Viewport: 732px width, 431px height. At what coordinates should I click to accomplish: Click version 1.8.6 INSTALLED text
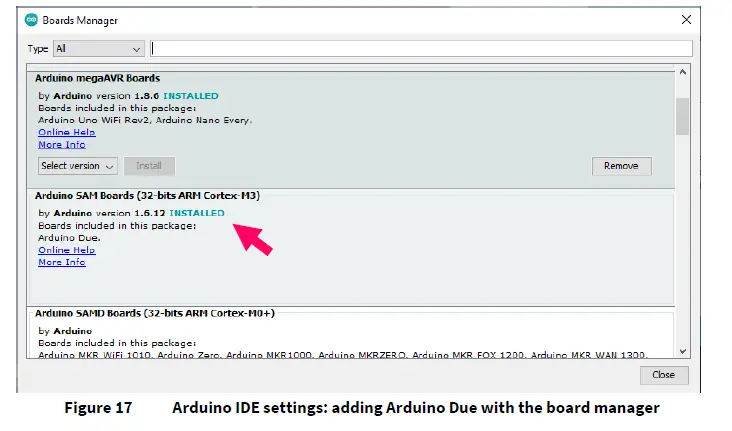click(x=157, y=96)
